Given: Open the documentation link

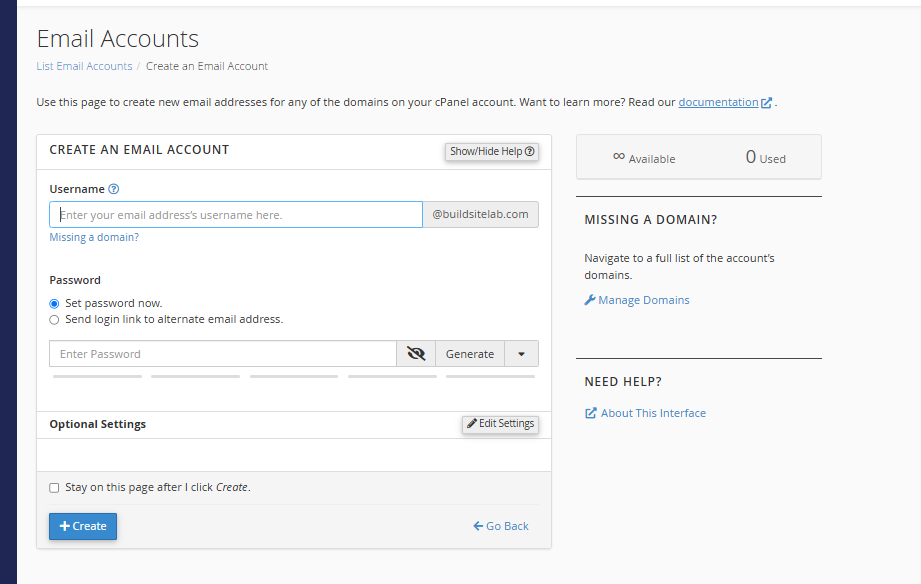Looking at the screenshot, I should pos(725,102).
